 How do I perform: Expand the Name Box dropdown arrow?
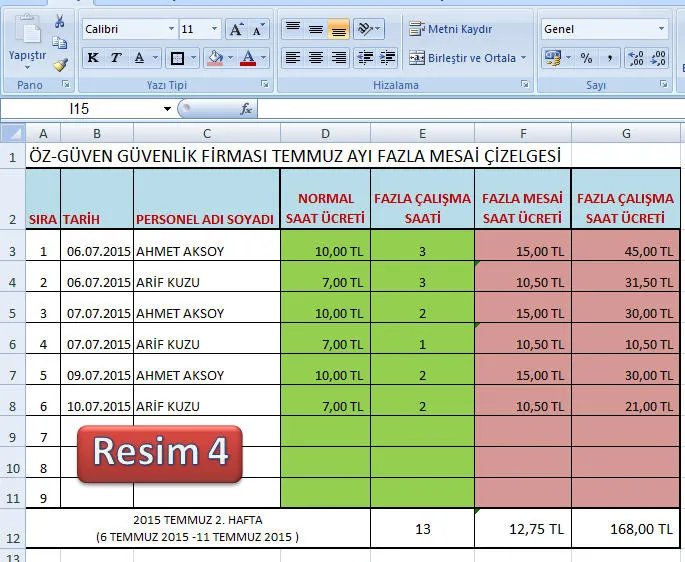coord(167,108)
